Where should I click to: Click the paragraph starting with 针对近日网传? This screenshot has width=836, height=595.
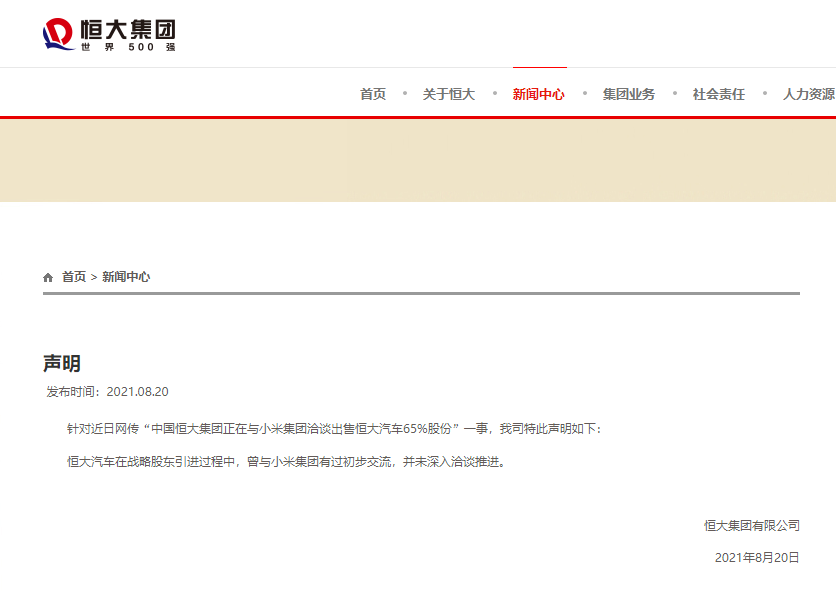[334, 429]
